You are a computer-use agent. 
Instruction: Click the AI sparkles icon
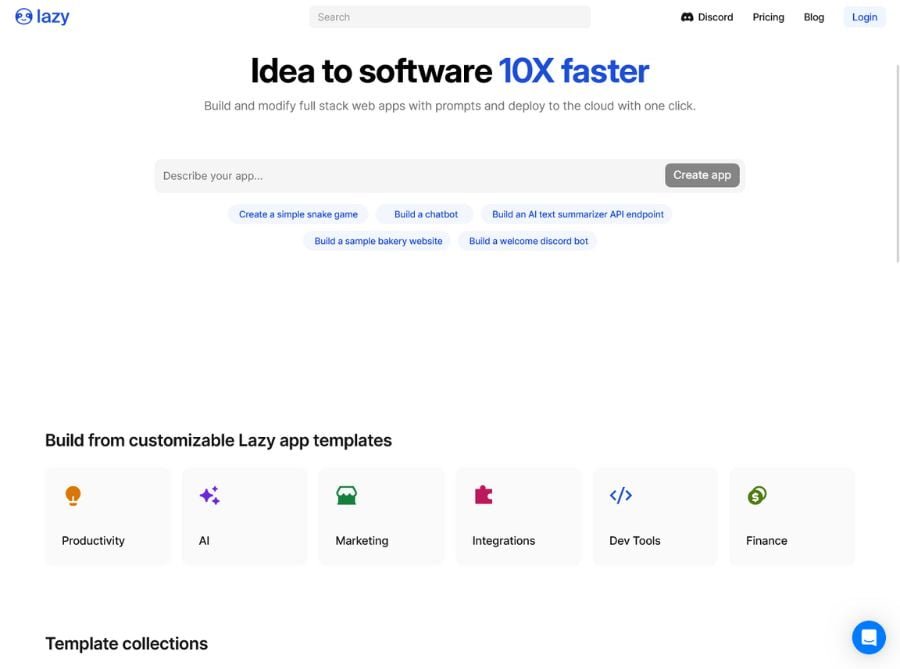(x=210, y=495)
